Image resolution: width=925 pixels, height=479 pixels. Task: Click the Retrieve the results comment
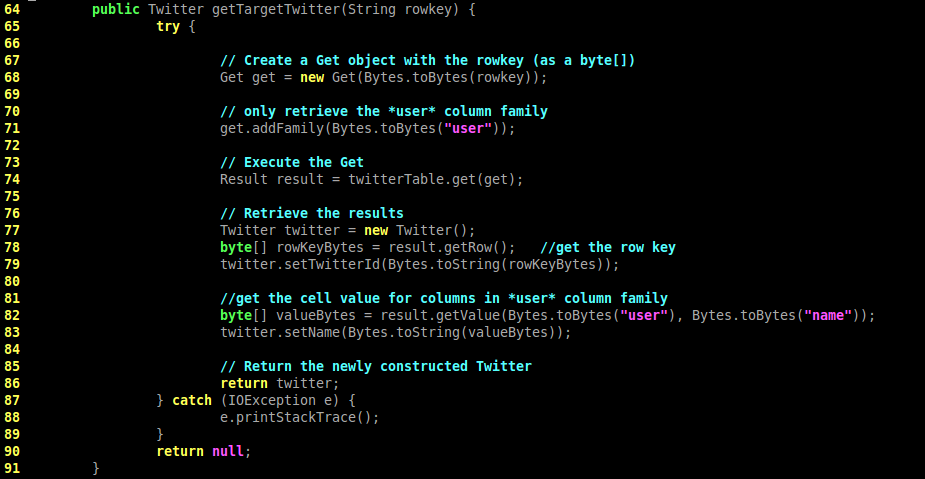[312, 213]
